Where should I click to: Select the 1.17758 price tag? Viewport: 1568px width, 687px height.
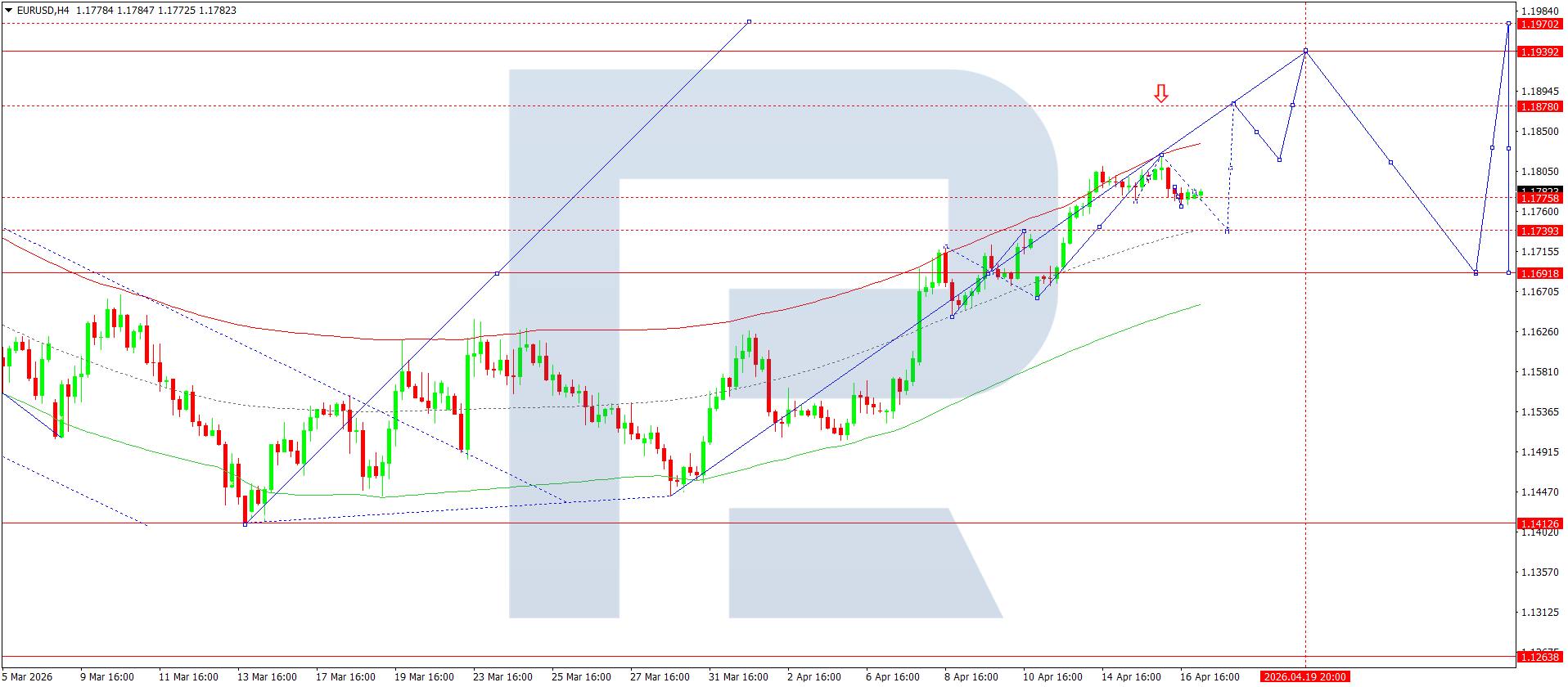tap(1539, 199)
